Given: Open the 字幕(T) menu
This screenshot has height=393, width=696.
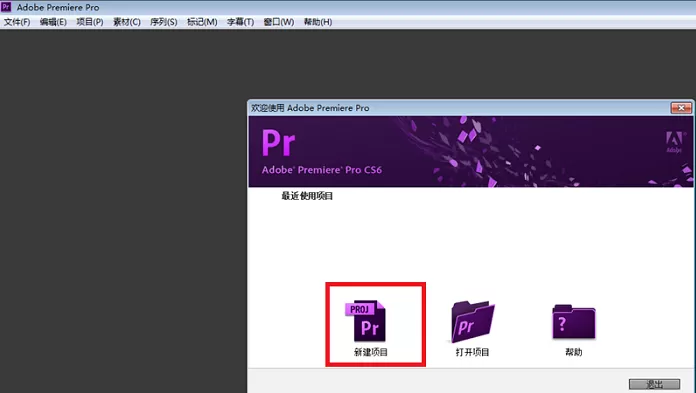Looking at the screenshot, I should point(240,22).
